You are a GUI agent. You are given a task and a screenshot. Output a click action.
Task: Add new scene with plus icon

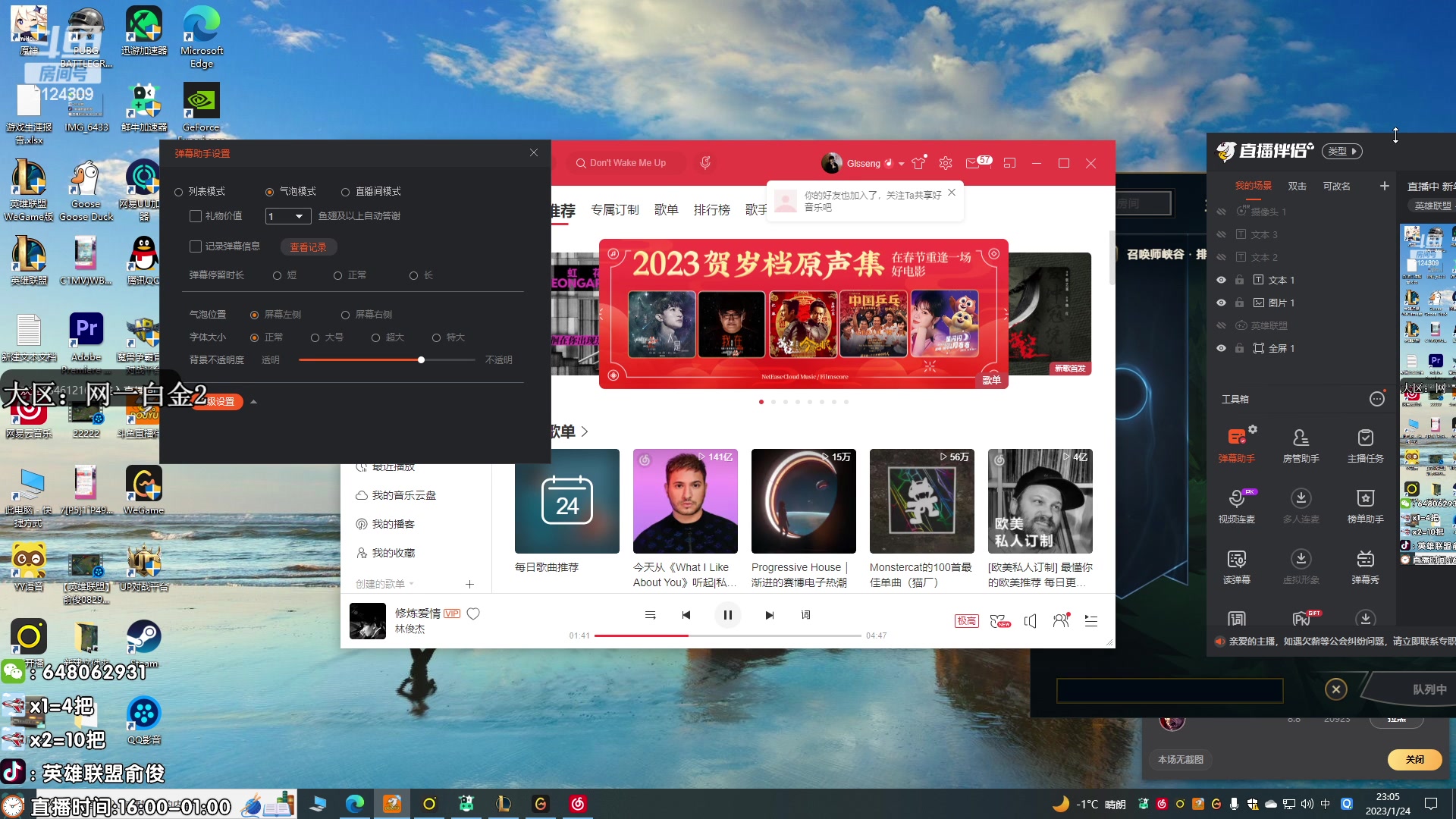(x=1385, y=186)
